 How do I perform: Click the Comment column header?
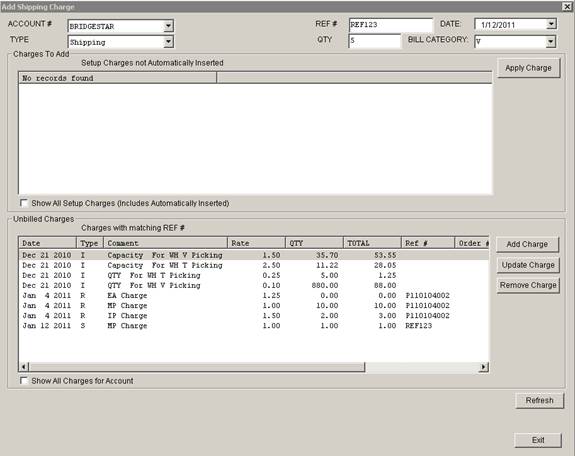(x=165, y=243)
